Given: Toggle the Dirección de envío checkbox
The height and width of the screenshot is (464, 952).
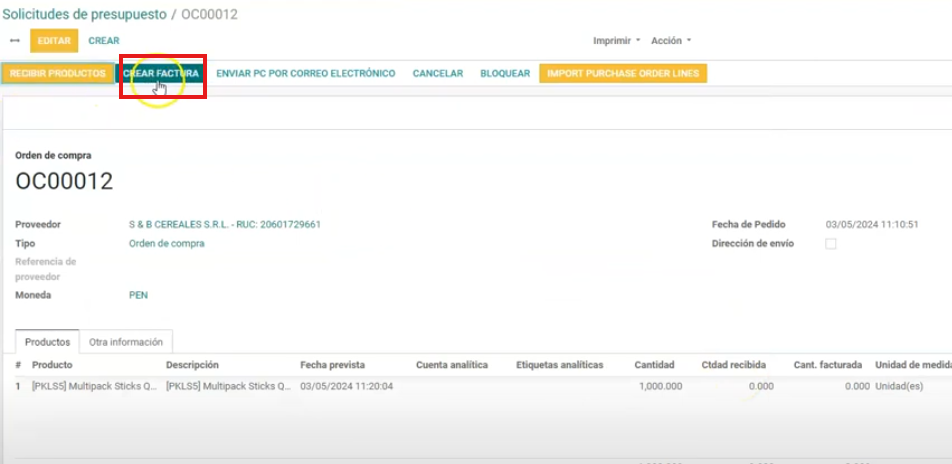Looking at the screenshot, I should point(831,244).
